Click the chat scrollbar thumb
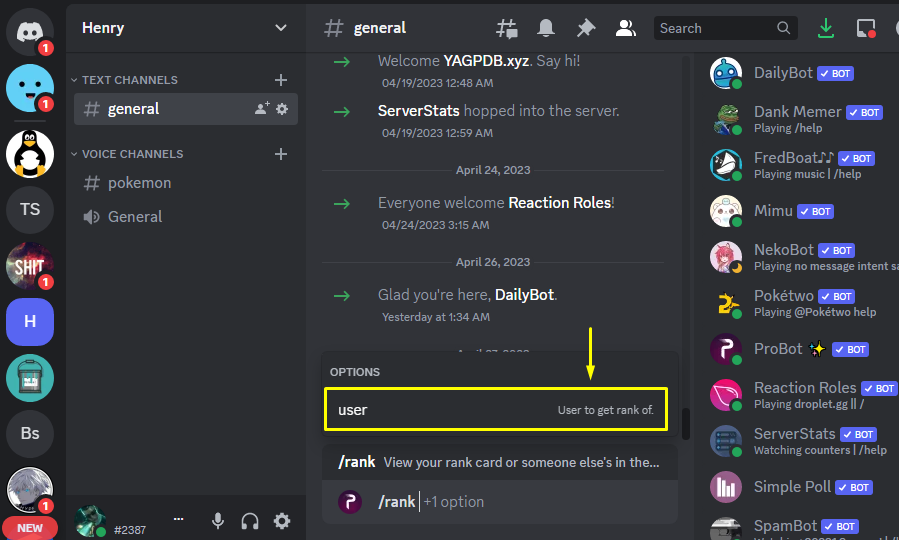The height and width of the screenshot is (540, 899). (x=685, y=424)
